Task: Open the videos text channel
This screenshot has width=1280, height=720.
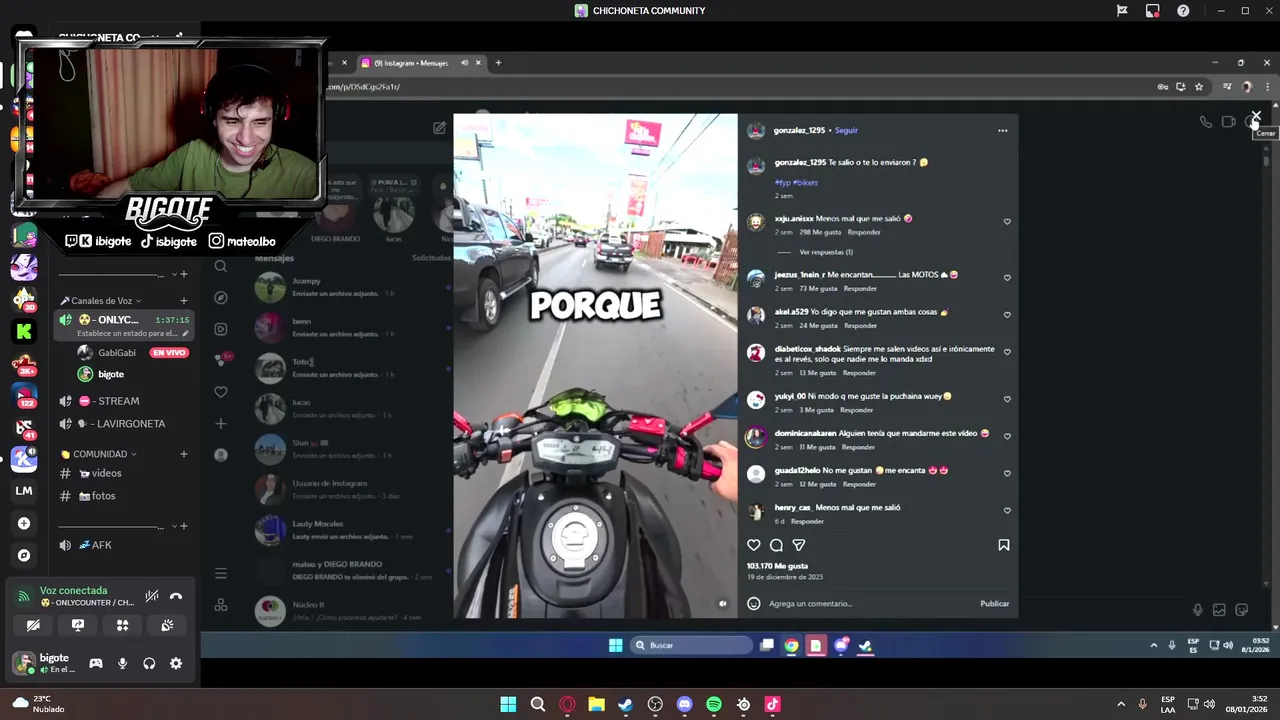Action: (x=125, y=473)
